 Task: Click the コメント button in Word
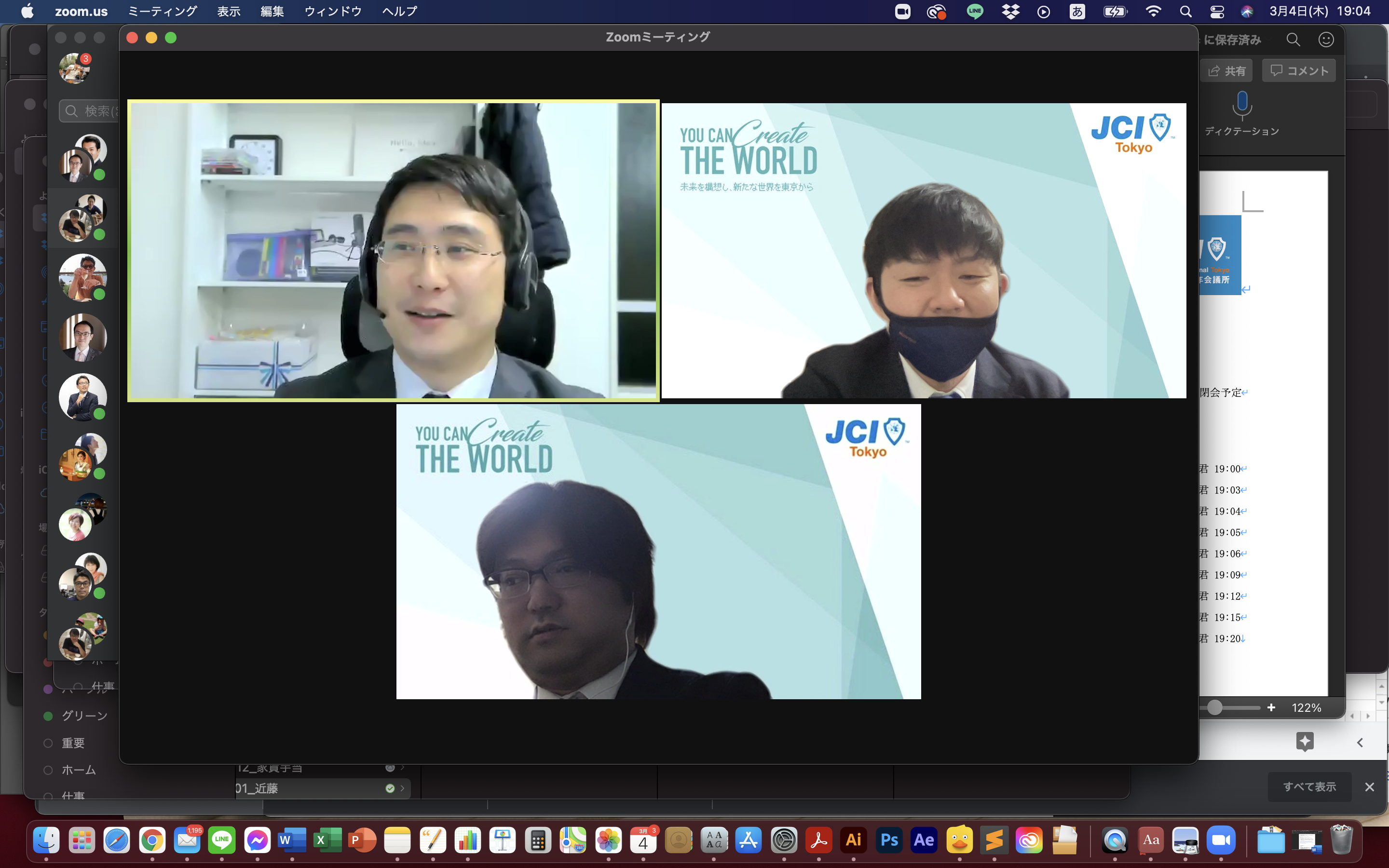[1299, 70]
